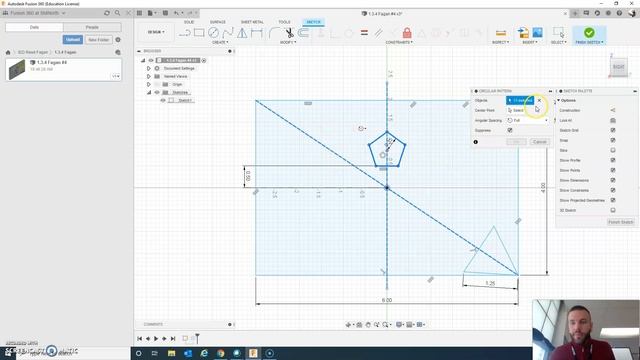Apply the Parallel constraint
The height and width of the screenshot is (360, 640).
[x=378, y=33]
